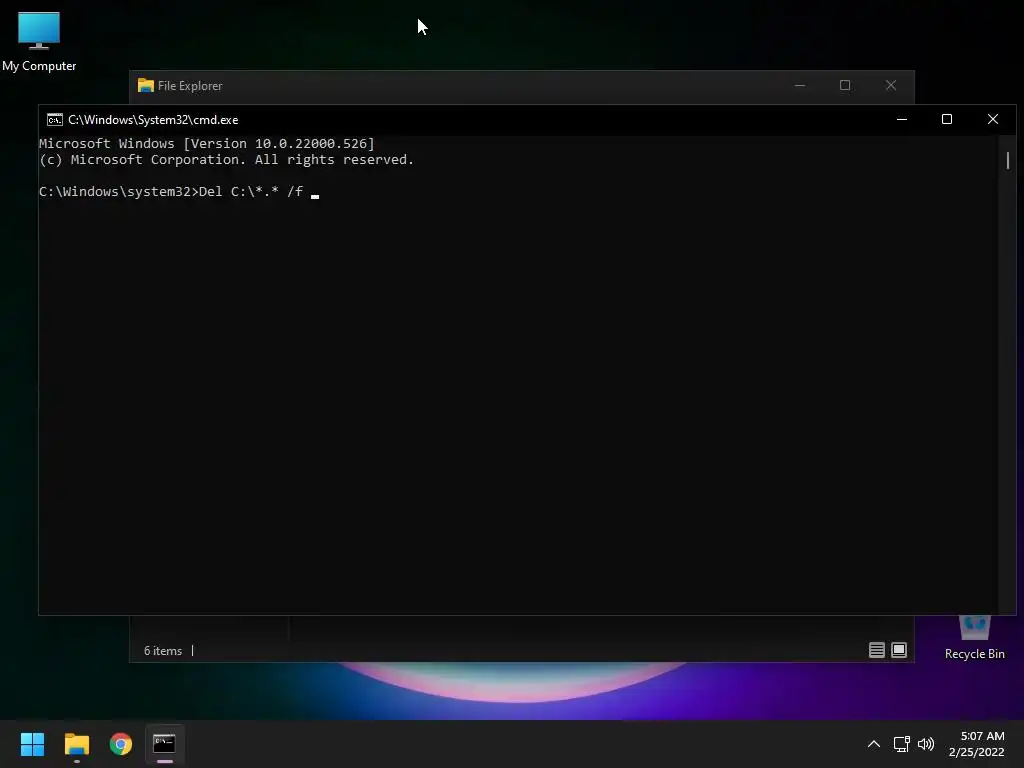Close the cmd.exe window
This screenshot has height=768, width=1024.
(x=993, y=120)
